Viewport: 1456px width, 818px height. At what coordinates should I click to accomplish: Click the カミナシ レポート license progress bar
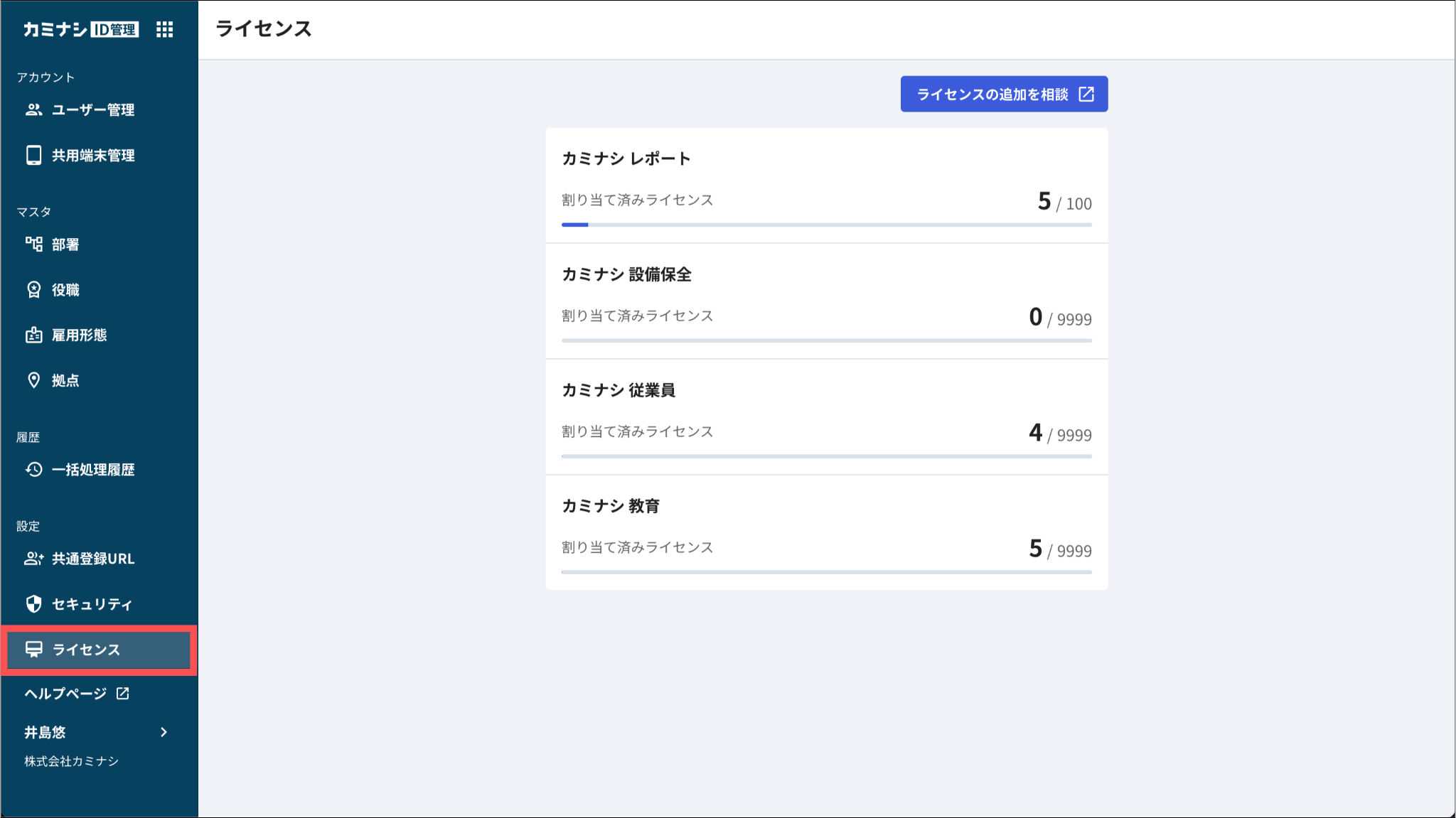tap(826, 225)
